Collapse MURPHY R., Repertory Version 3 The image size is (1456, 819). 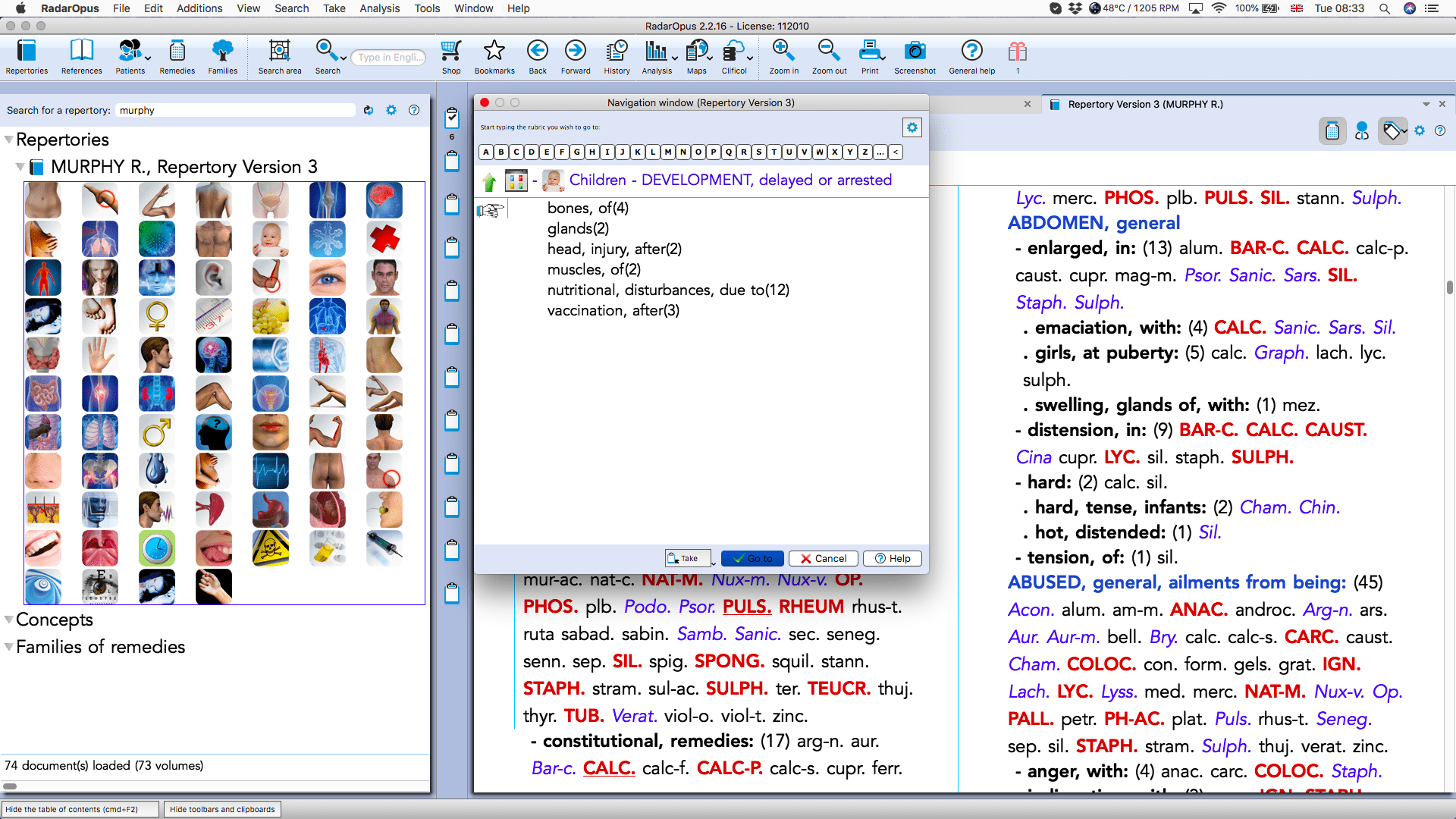[x=20, y=167]
